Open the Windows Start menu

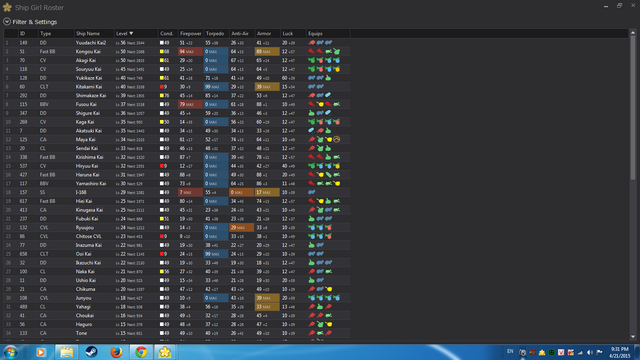pyautogui.click(x=10, y=352)
